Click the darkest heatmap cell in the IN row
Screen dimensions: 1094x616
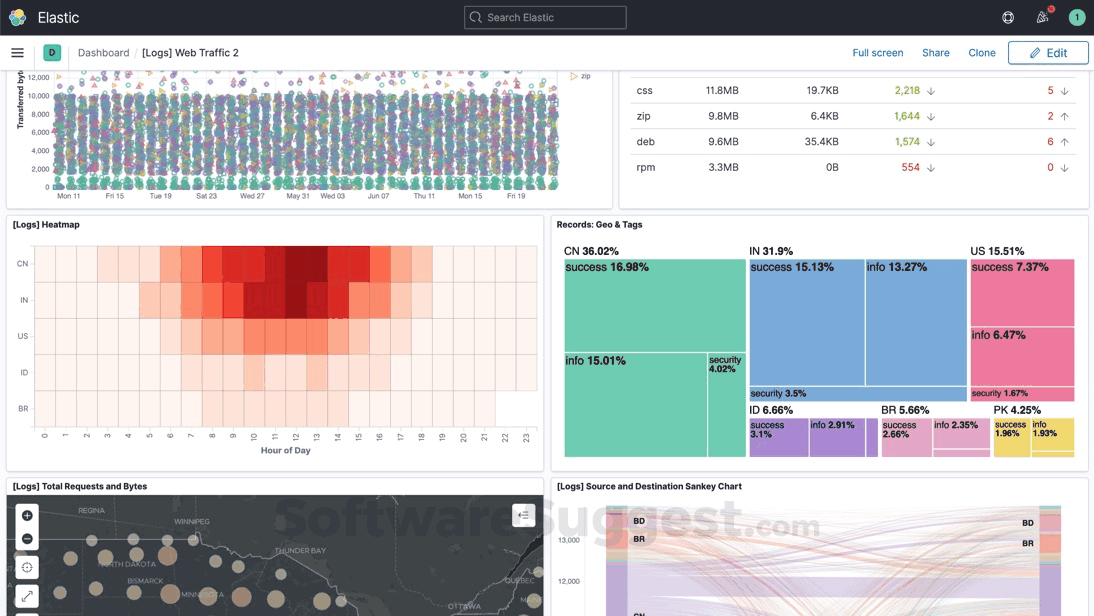pos(296,299)
